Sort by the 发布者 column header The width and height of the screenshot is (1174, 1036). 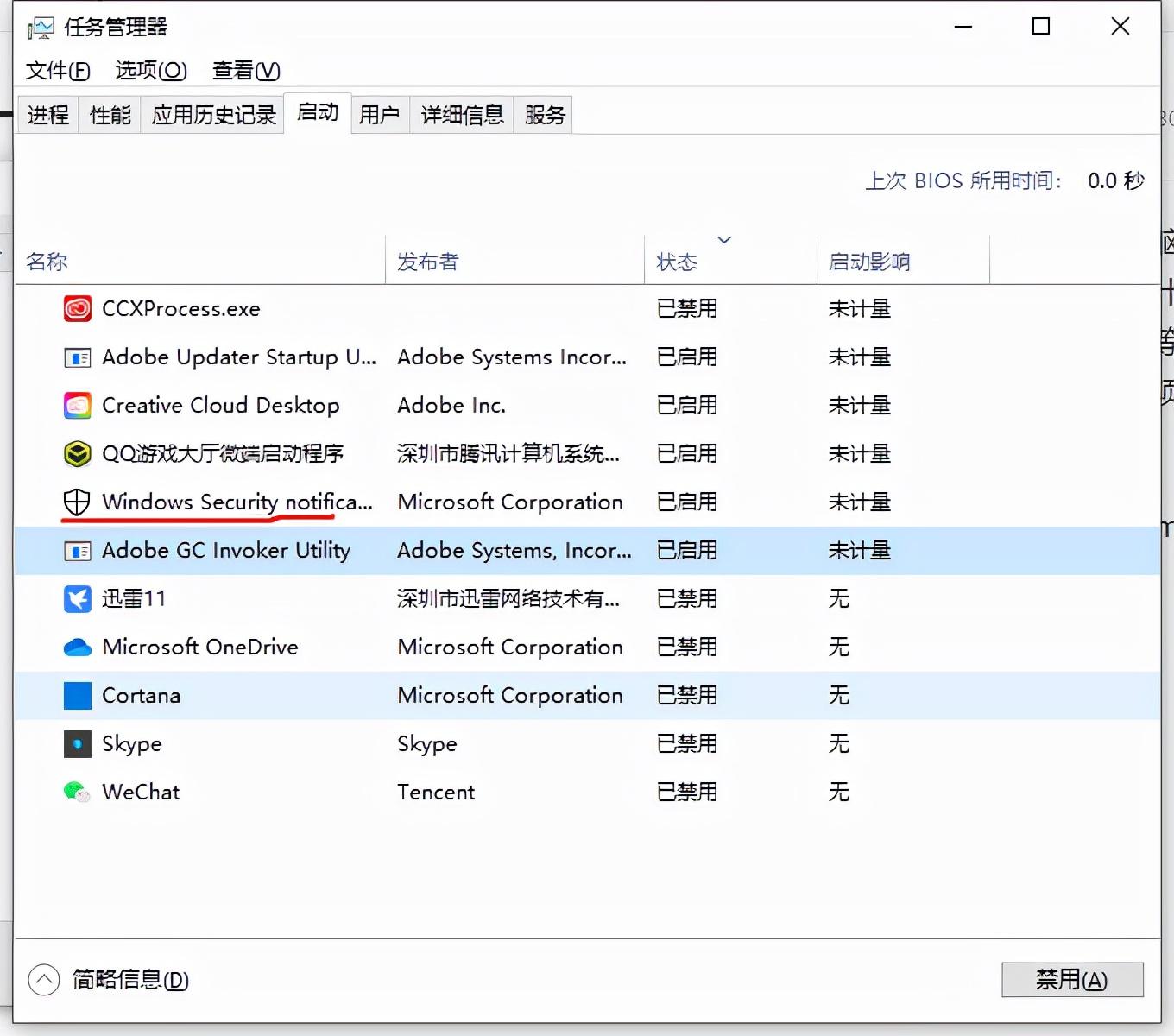[428, 262]
